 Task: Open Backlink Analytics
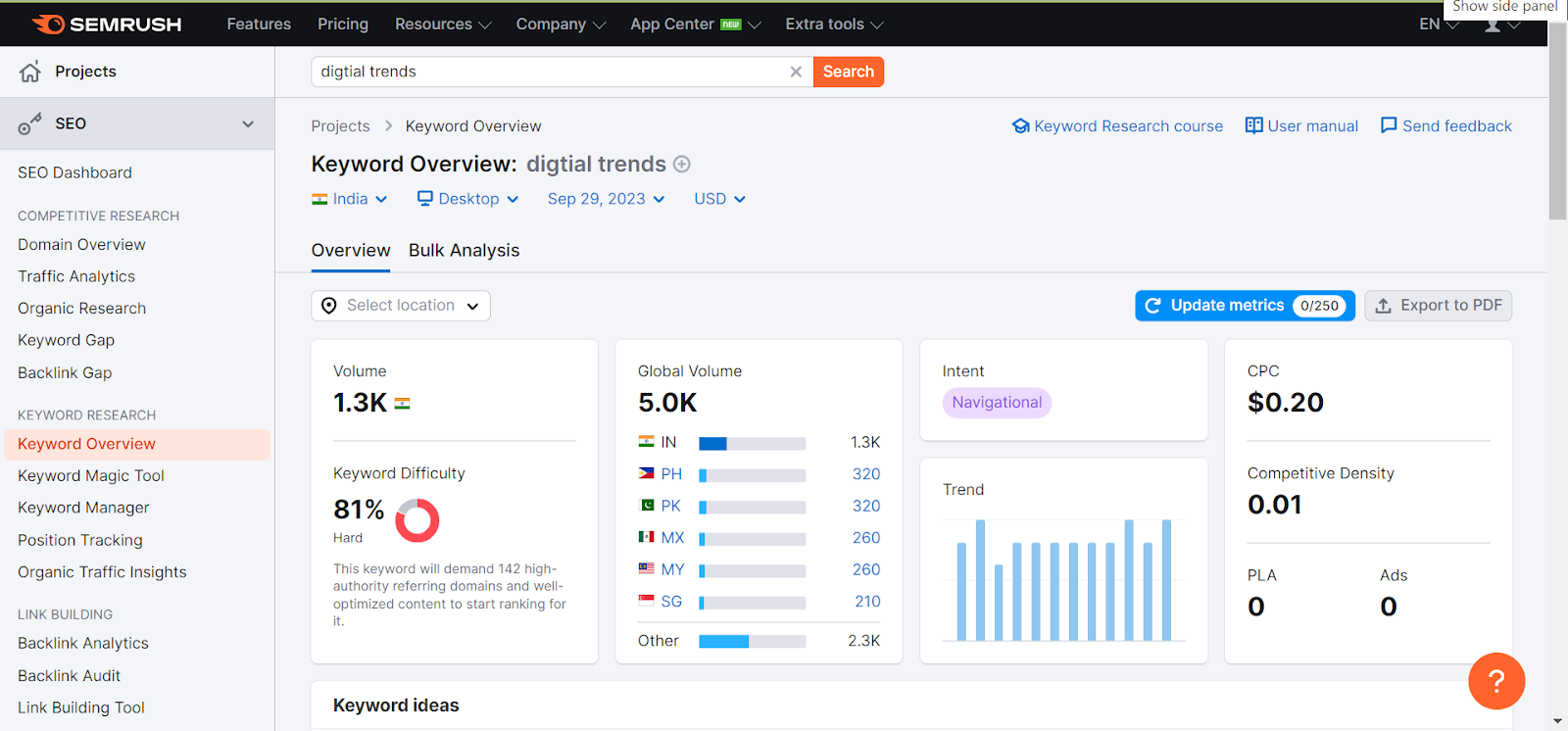point(83,644)
